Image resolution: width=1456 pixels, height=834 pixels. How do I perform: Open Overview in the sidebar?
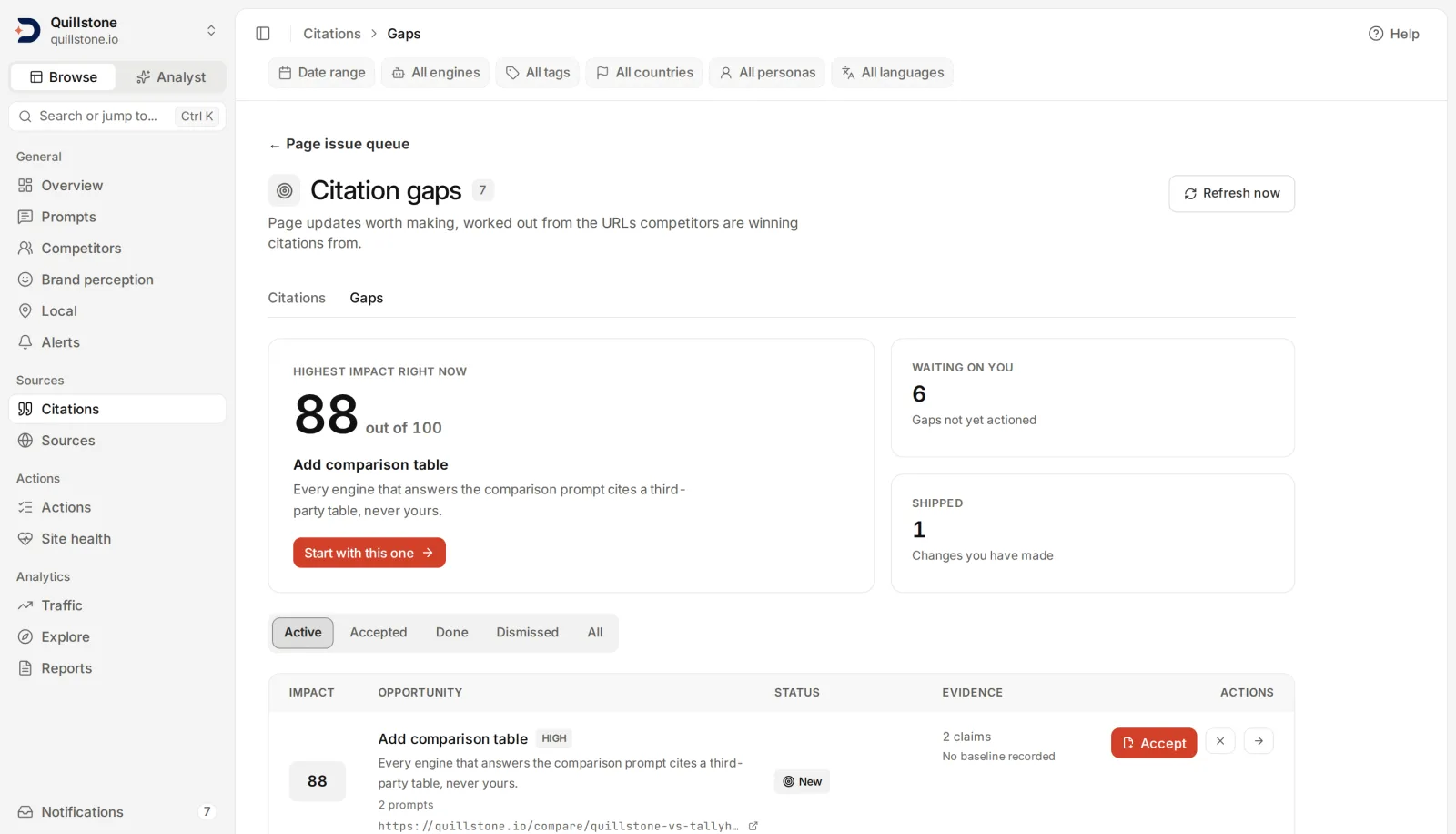pyautogui.click(x=117, y=186)
